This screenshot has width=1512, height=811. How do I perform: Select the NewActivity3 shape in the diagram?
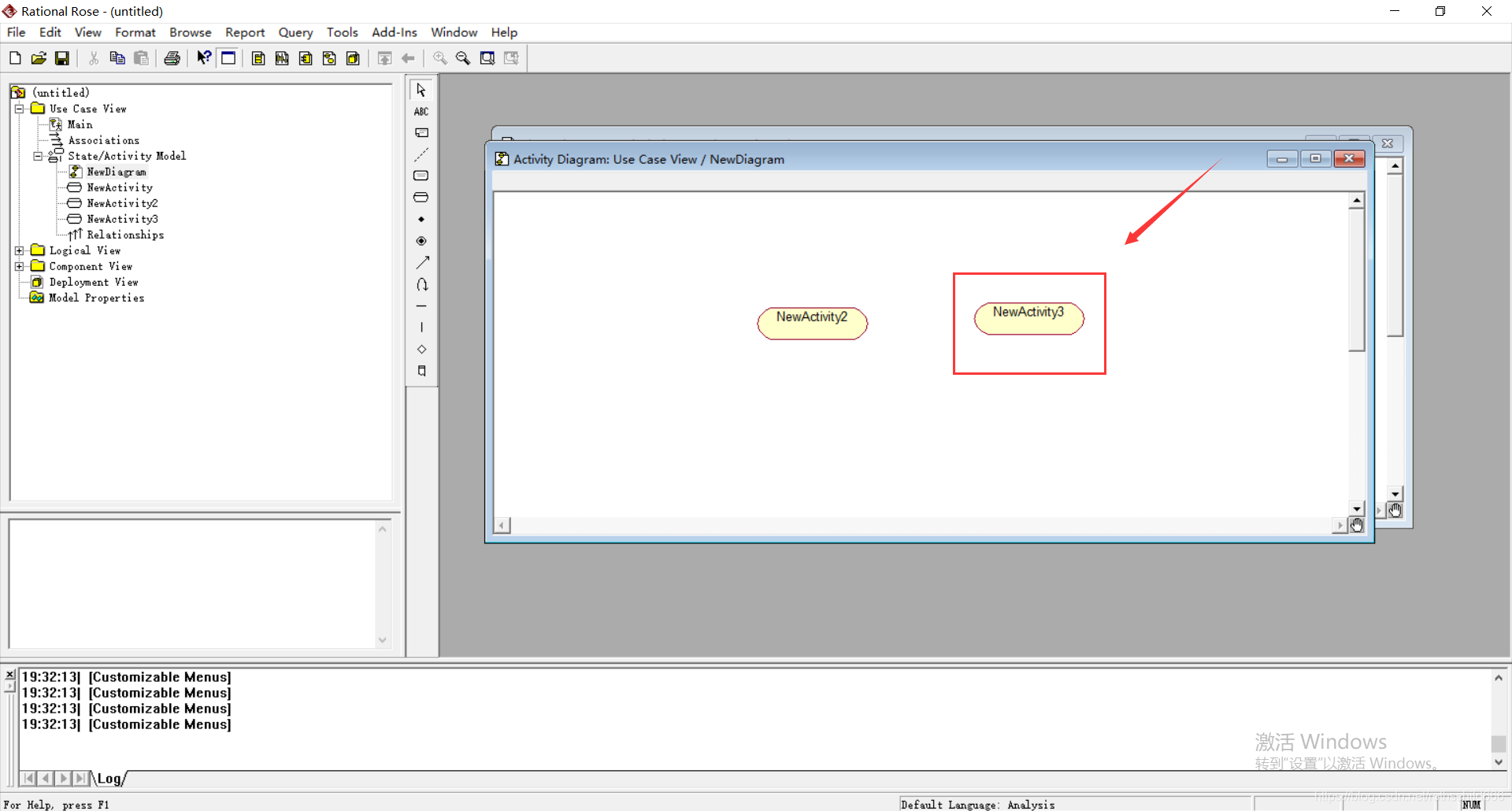tap(1028, 318)
